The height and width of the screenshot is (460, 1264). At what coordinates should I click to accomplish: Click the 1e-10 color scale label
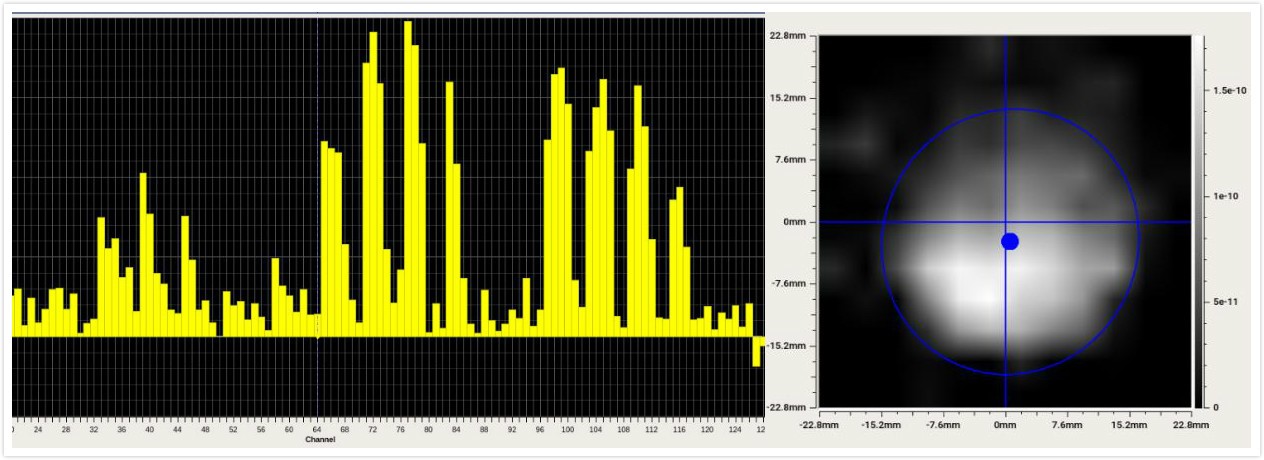coord(1225,196)
